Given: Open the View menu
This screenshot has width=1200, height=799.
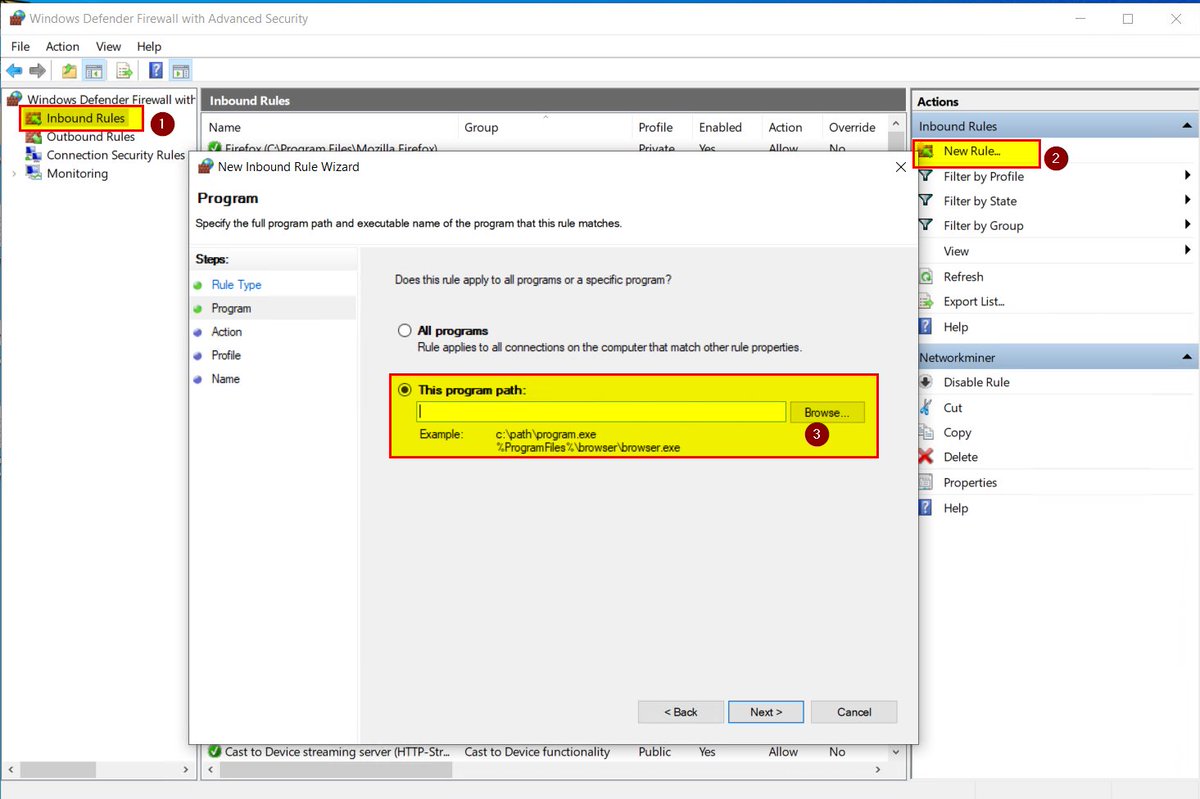Looking at the screenshot, I should click(108, 46).
